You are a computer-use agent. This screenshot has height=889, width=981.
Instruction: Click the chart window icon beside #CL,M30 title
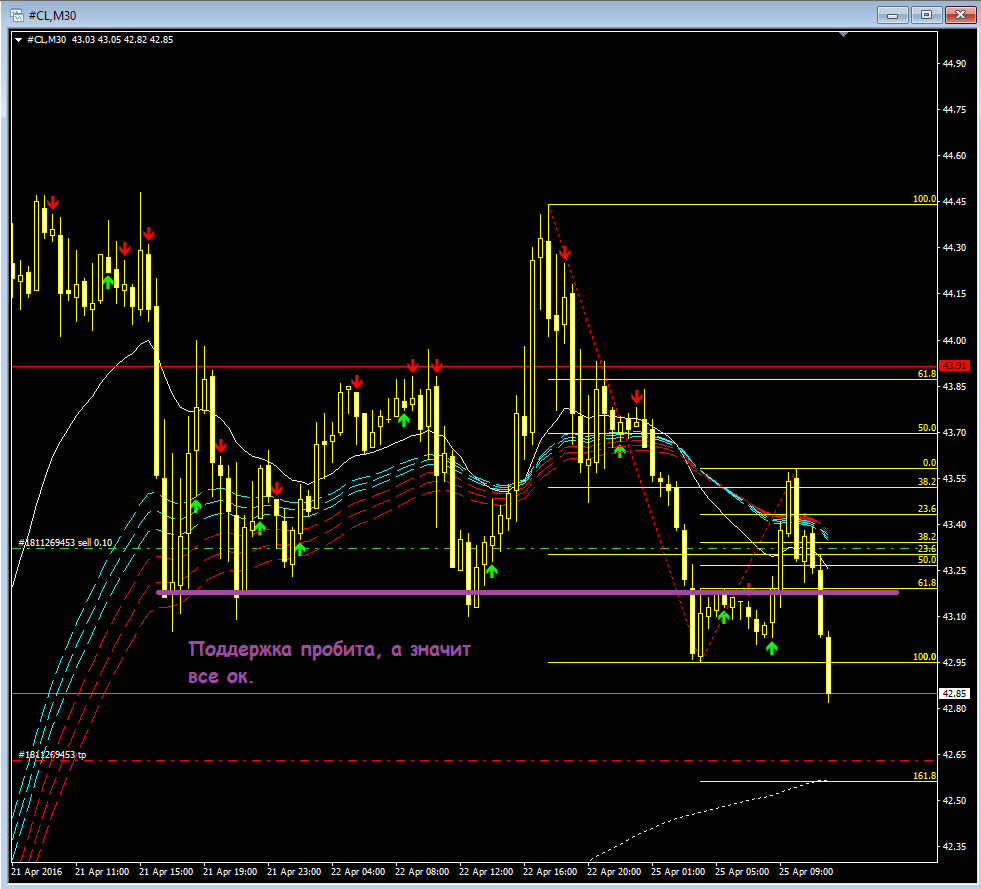tap(16, 15)
